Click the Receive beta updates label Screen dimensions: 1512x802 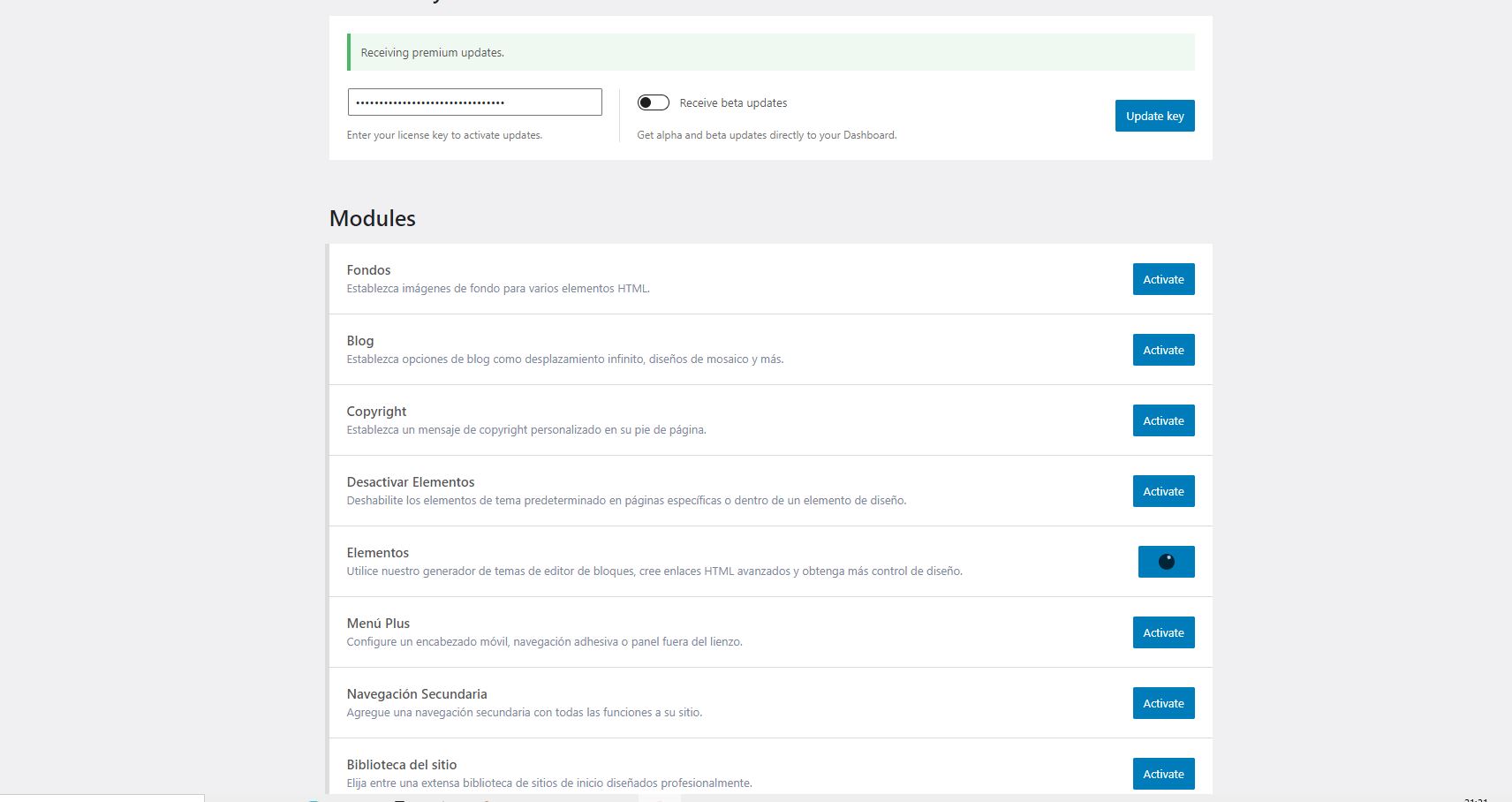click(733, 103)
